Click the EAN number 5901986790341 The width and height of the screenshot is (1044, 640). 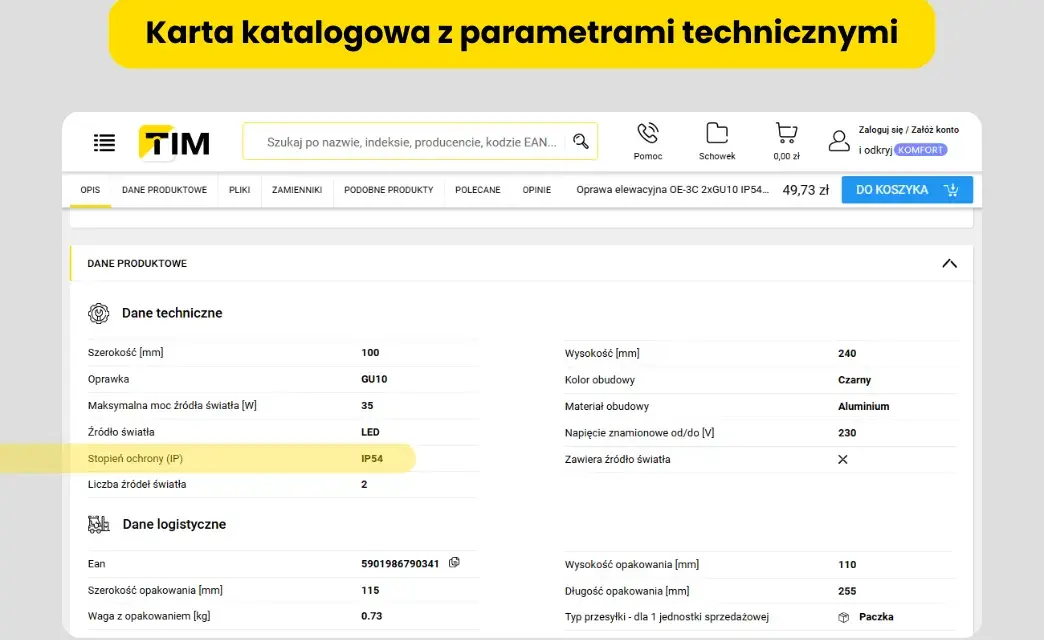tap(400, 564)
